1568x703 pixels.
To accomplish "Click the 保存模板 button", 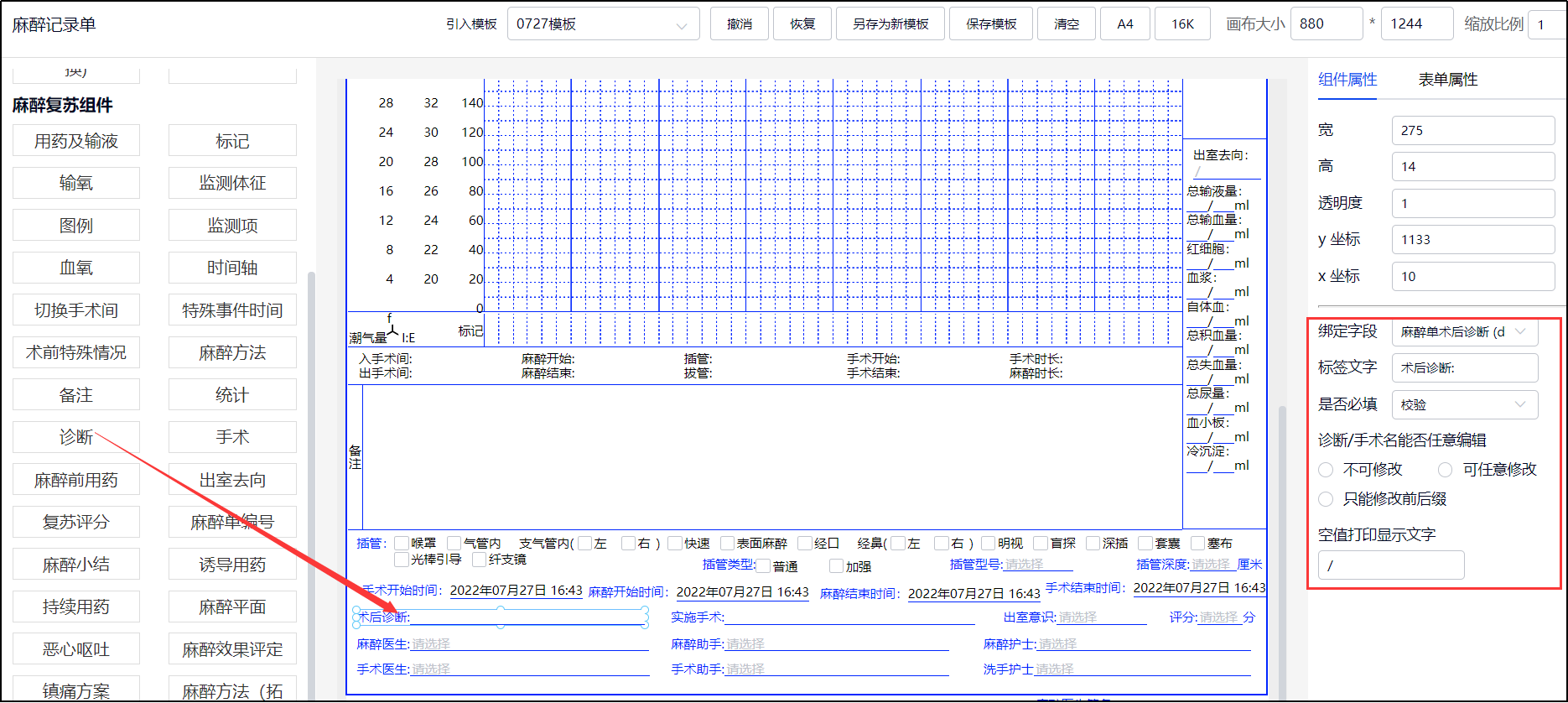I will 991,24.
